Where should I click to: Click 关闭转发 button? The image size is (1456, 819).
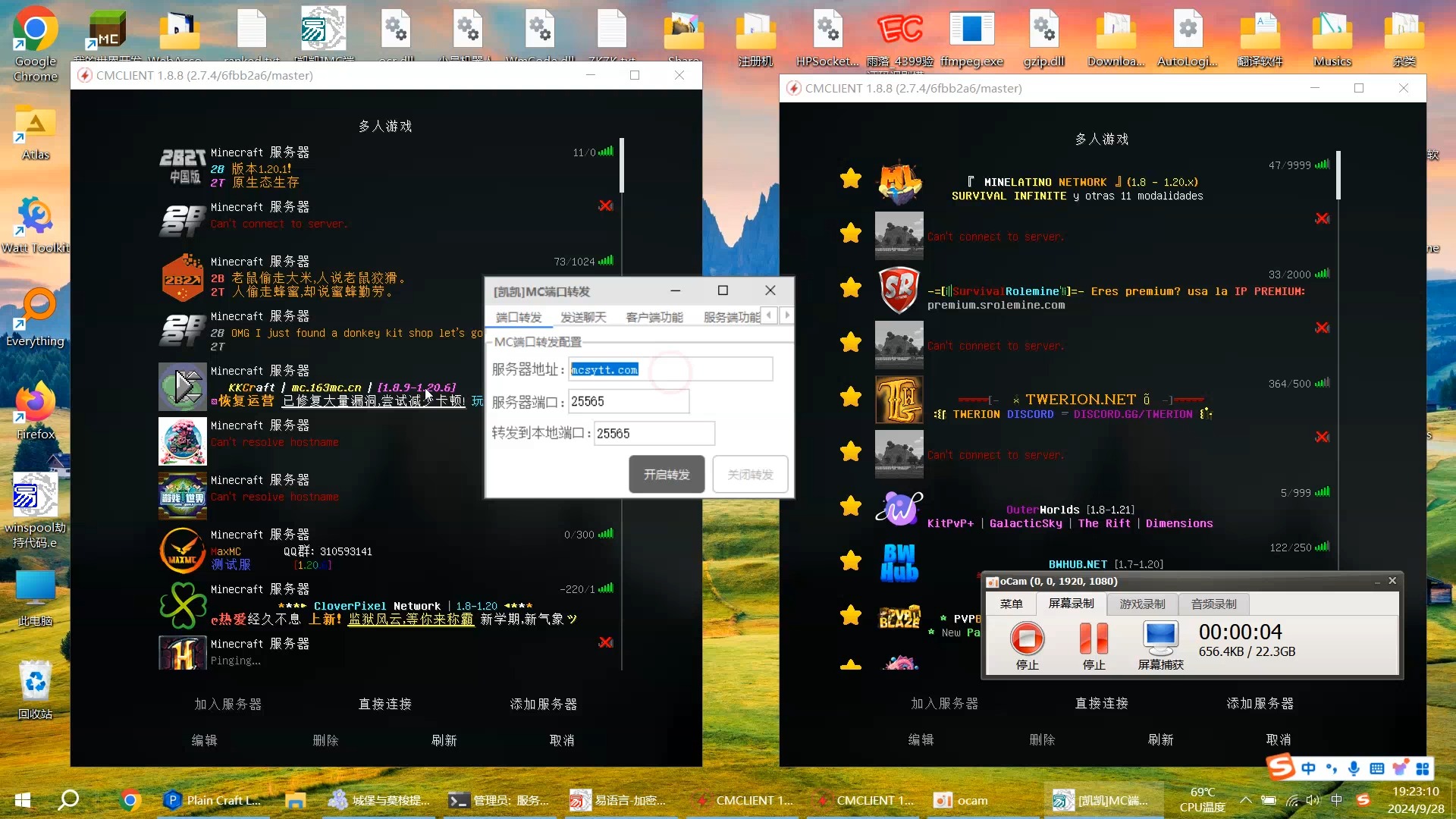tap(750, 475)
